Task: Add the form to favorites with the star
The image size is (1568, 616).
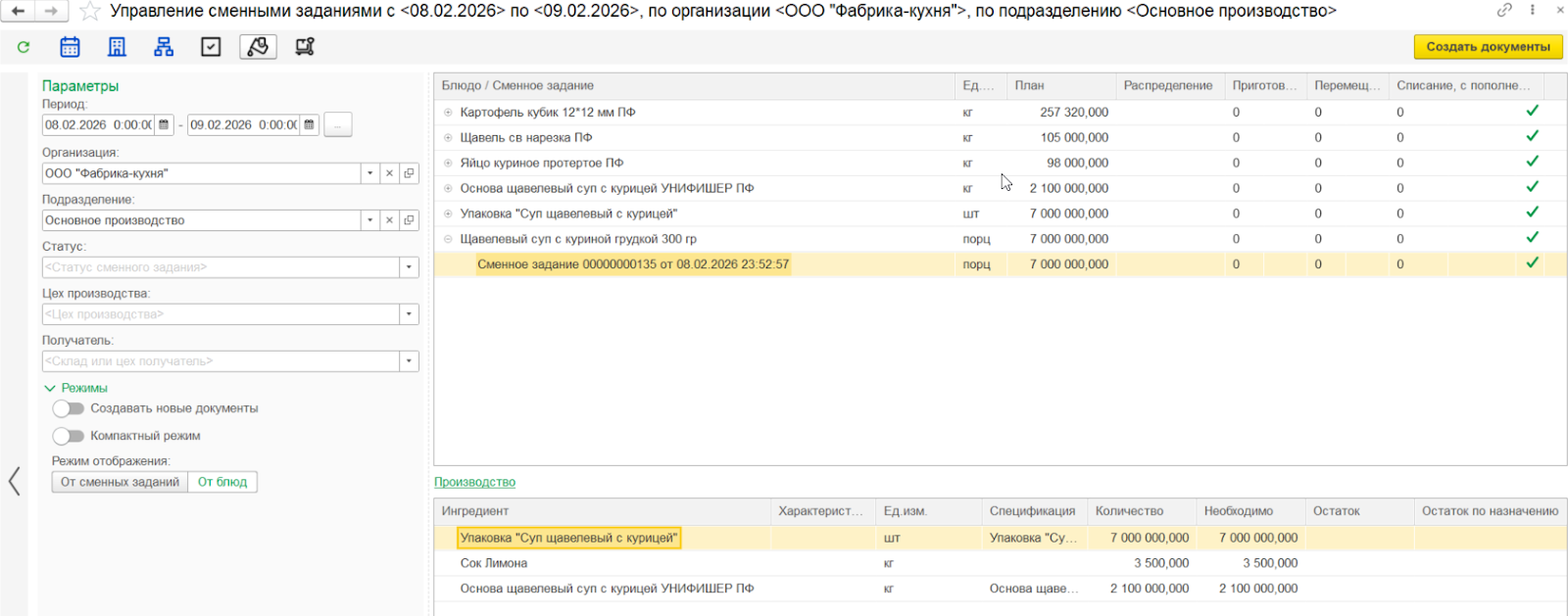Action: tap(89, 12)
